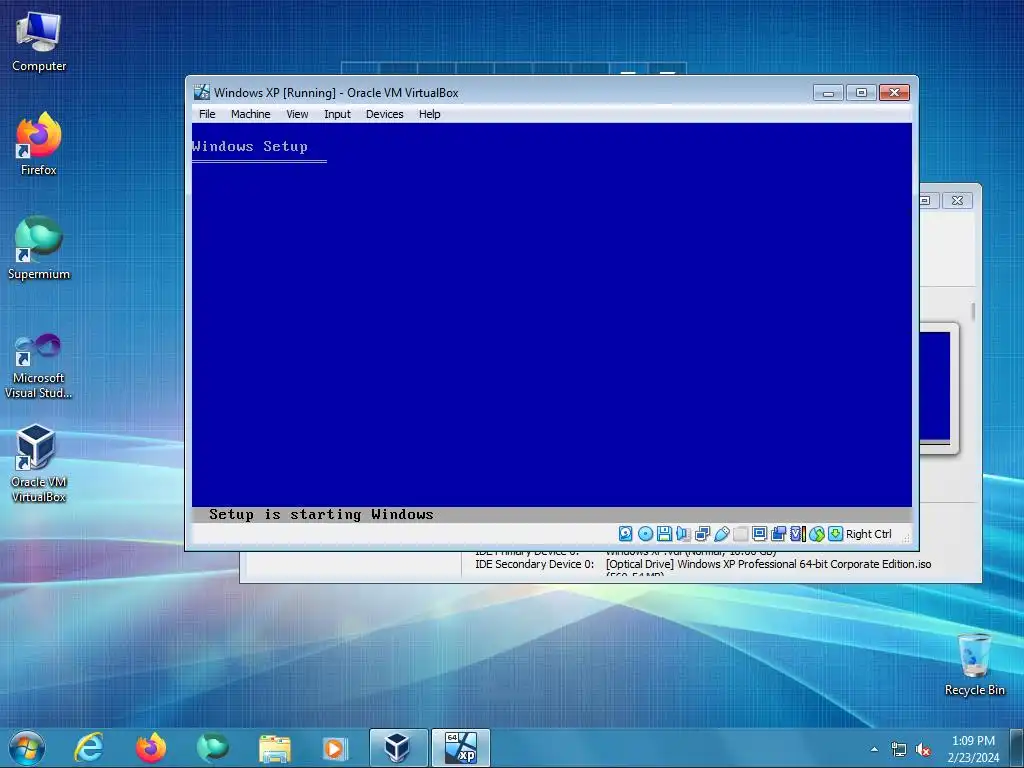Click the Show desktop button at the taskbar end
Viewport: 1024px width, 768px height.
[x=1017, y=748]
